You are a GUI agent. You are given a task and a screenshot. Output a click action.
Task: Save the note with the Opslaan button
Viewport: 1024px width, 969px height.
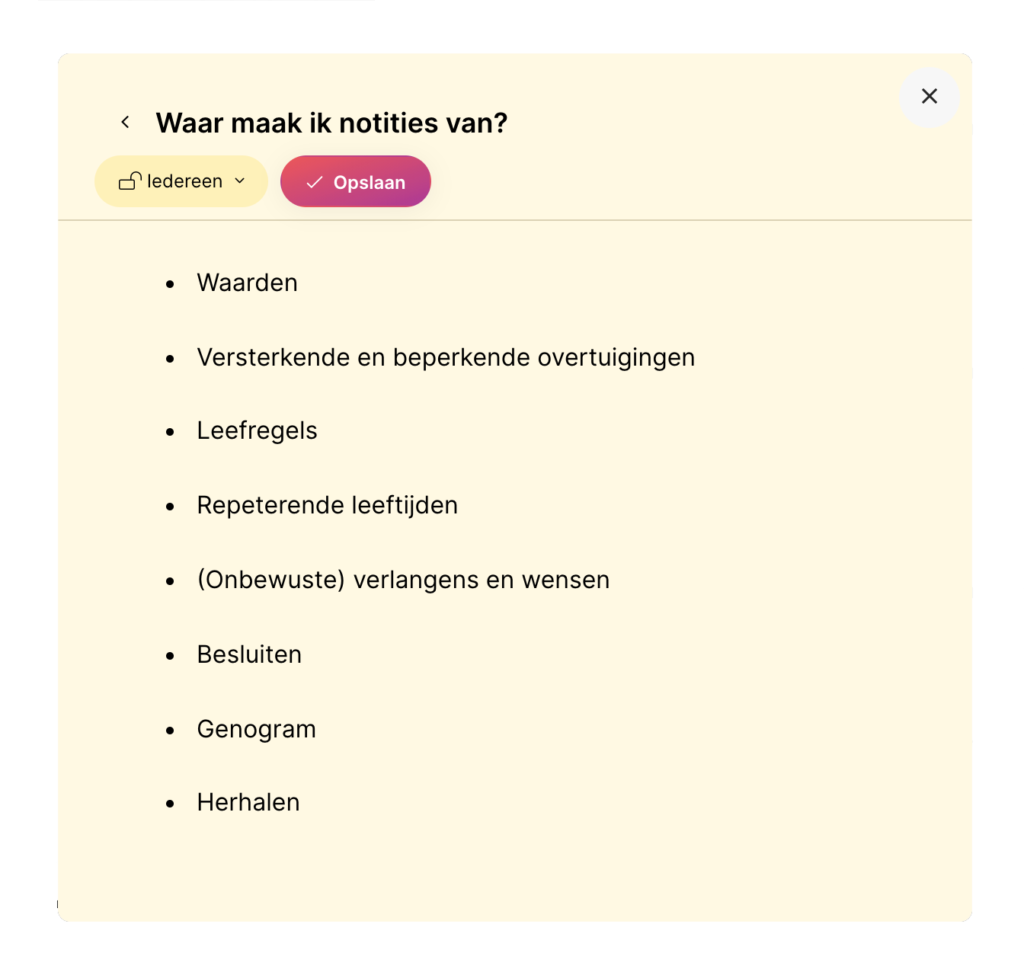click(355, 182)
